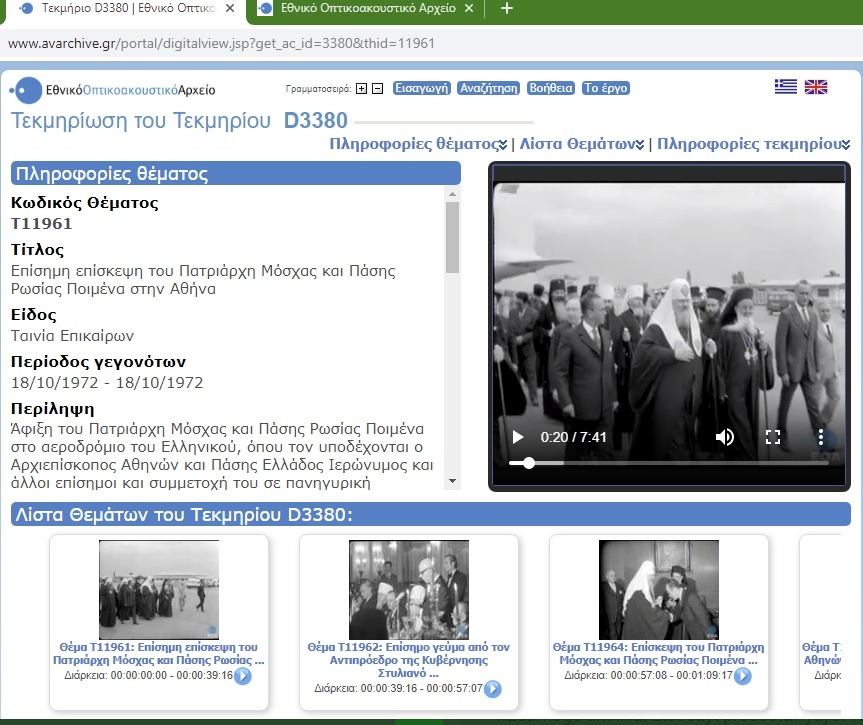
Task: Open thumbnail of topic T11961
Action: coord(159,590)
